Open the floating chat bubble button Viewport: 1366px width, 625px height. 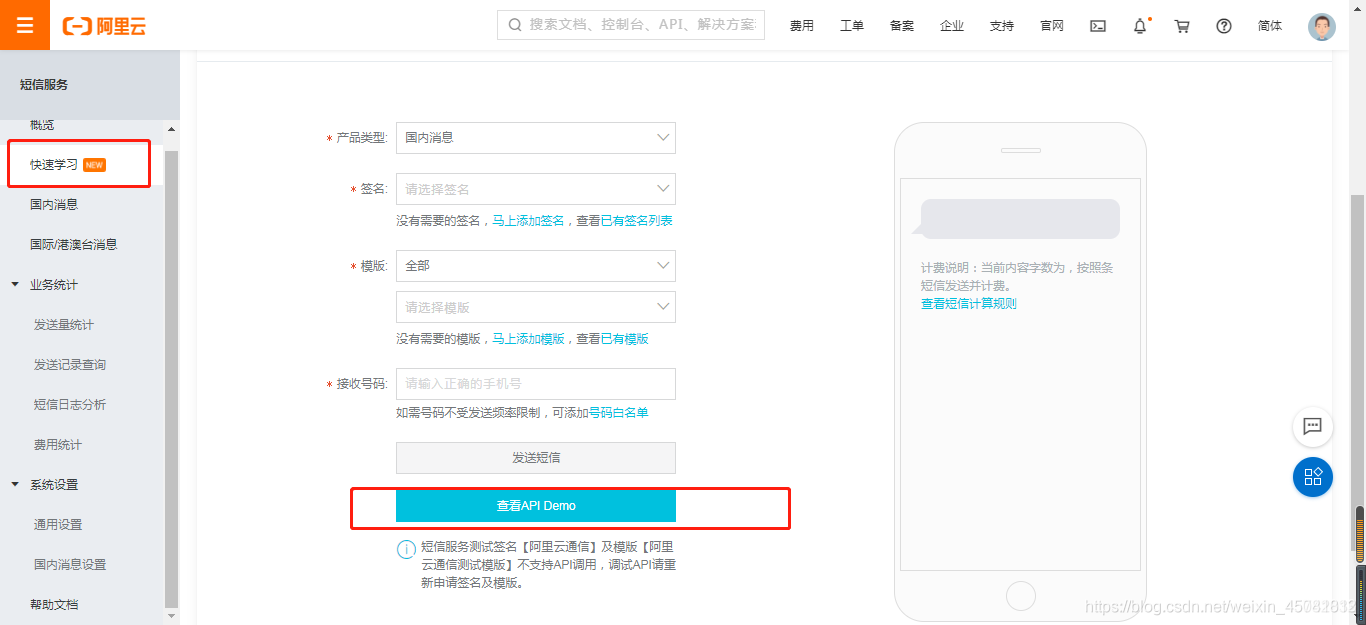pos(1313,427)
